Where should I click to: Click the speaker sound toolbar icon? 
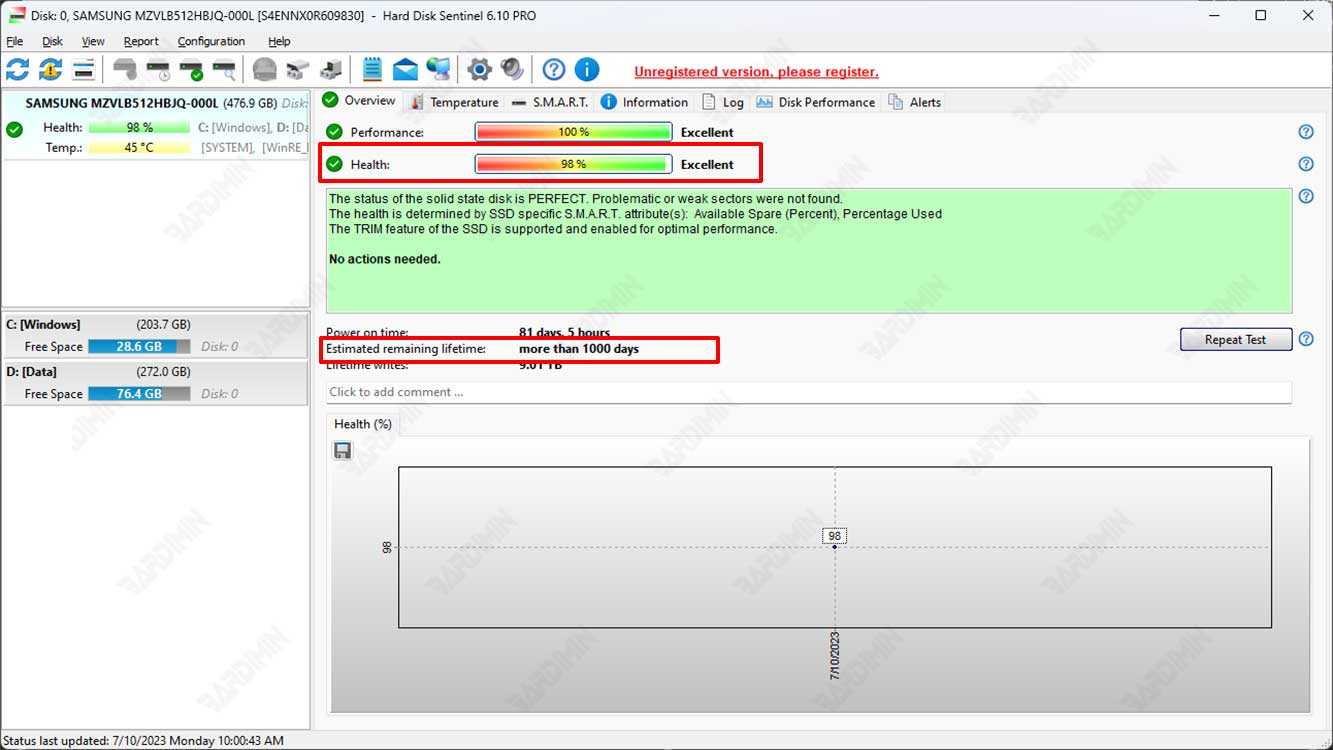click(512, 69)
